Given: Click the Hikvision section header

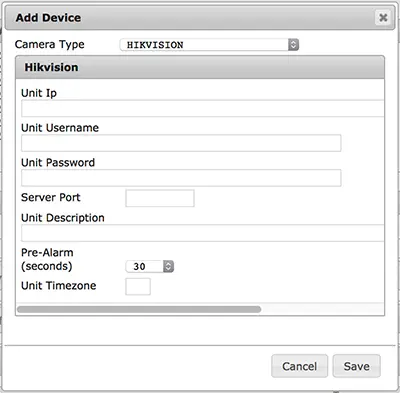Looking at the screenshot, I should [200, 67].
